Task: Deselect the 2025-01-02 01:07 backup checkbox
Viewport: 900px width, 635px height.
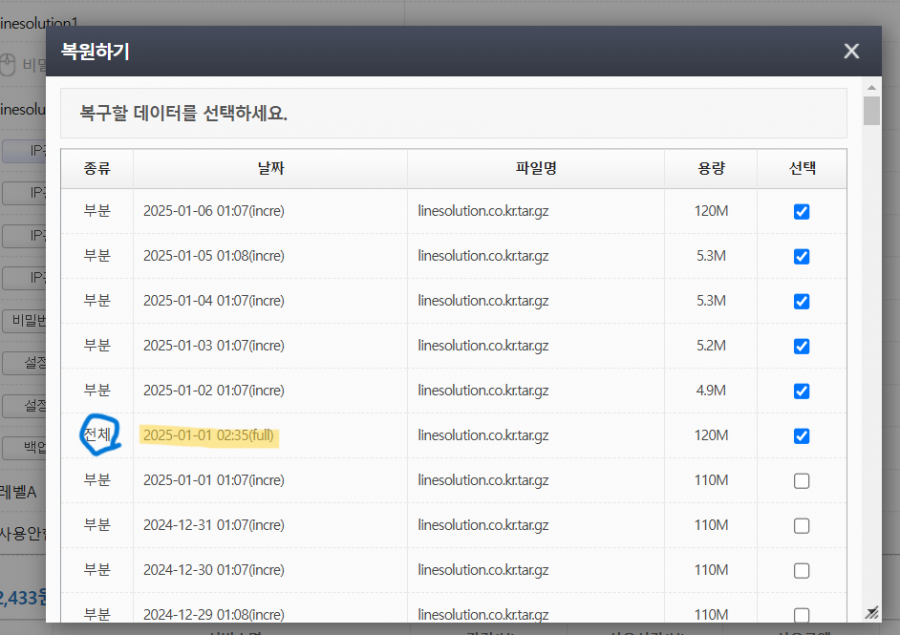Action: 801,391
